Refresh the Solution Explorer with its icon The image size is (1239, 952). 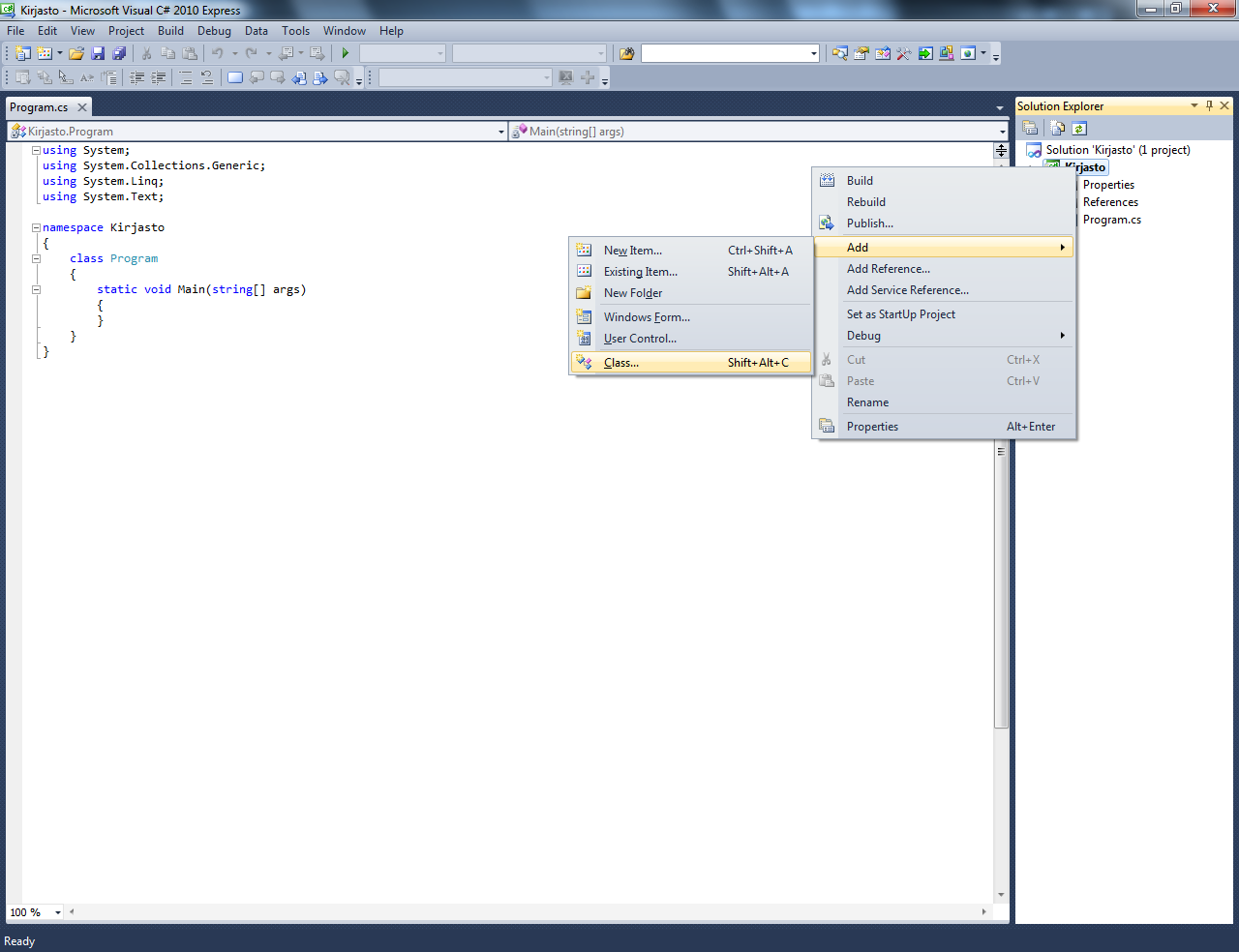[1079, 128]
